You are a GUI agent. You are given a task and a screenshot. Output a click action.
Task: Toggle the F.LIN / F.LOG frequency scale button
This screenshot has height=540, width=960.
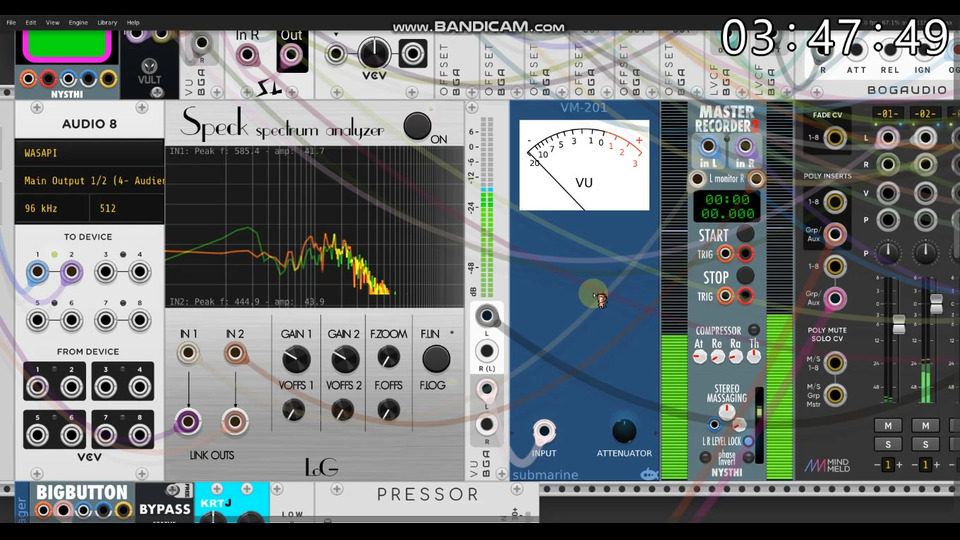pyautogui.click(x=436, y=359)
